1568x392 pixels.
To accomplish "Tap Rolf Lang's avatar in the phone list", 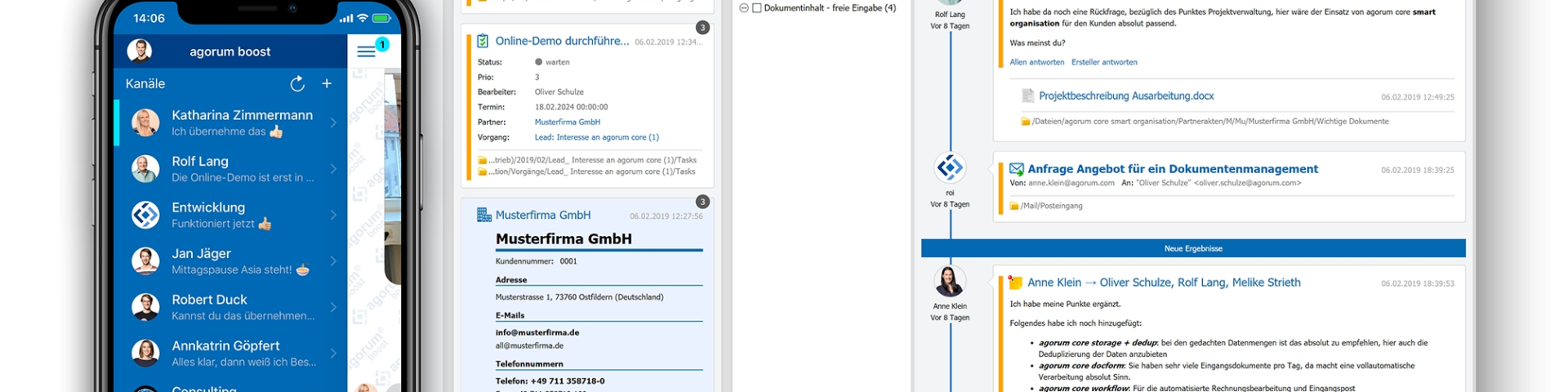I will (145, 169).
